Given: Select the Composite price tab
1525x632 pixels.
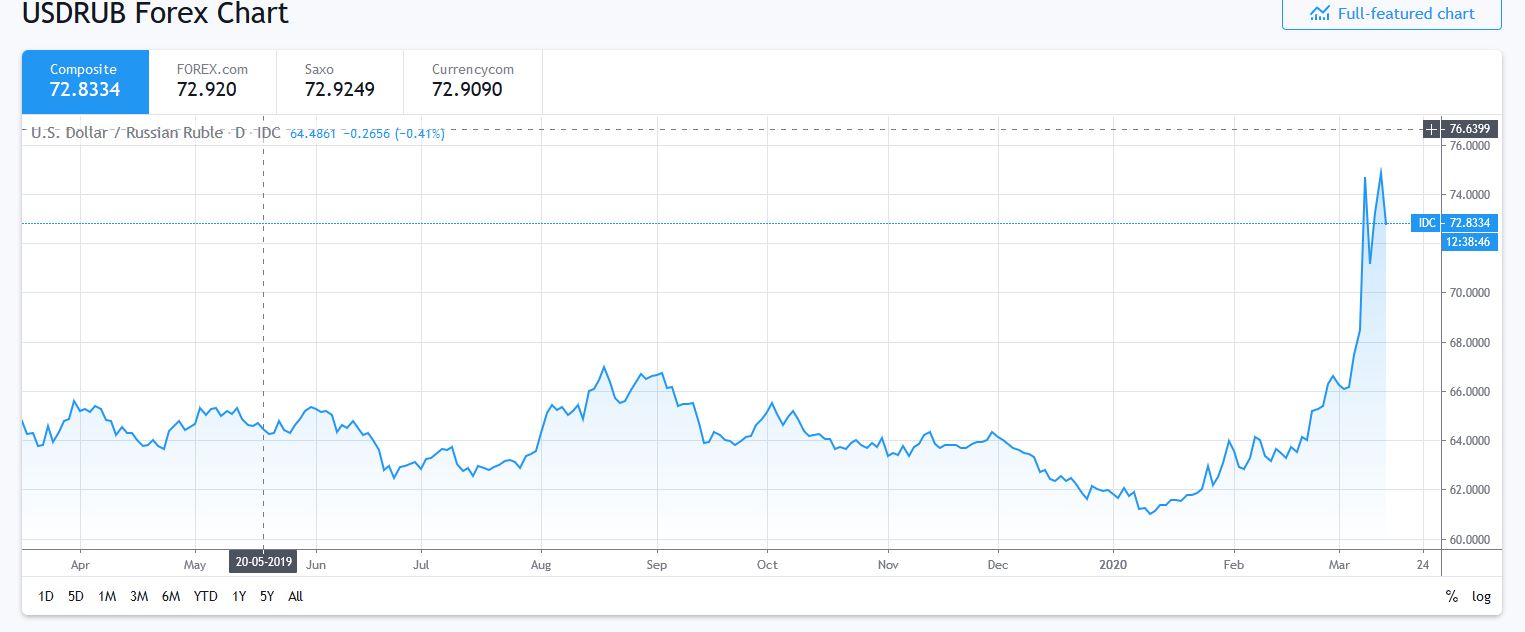Looking at the screenshot, I should click(x=85, y=80).
